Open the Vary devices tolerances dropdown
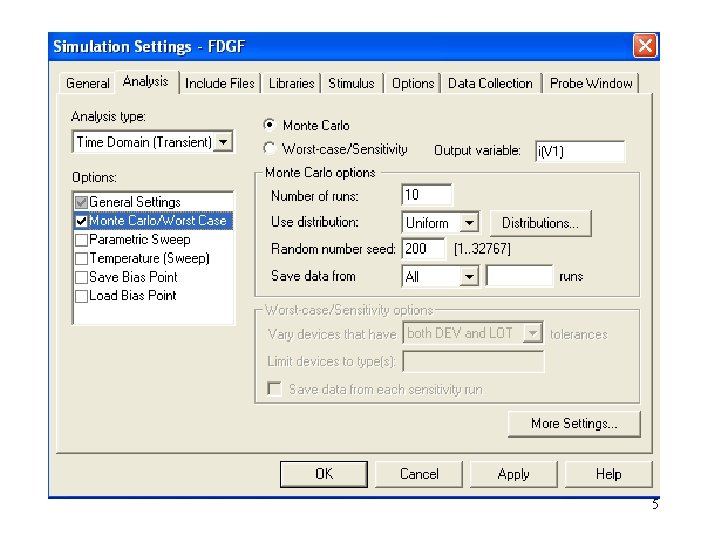The height and width of the screenshot is (540, 720). (533, 333)
